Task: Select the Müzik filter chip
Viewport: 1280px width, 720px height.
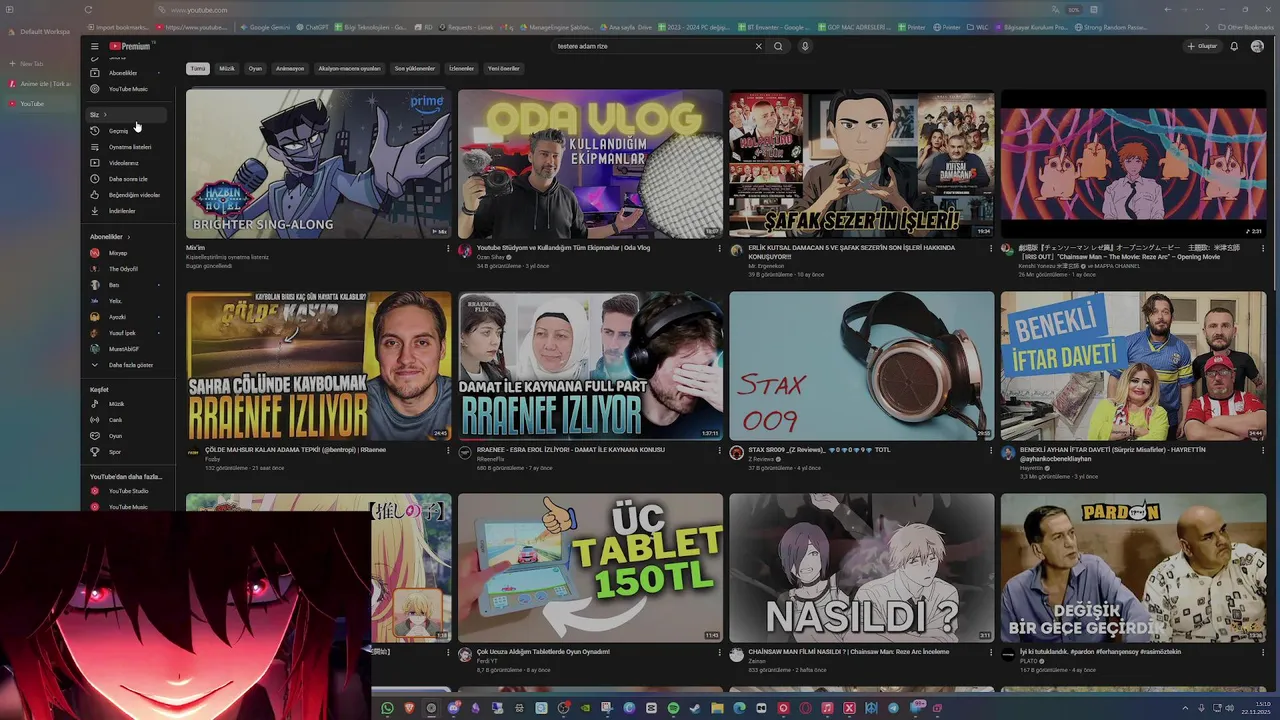Action: tap(227, 69)
